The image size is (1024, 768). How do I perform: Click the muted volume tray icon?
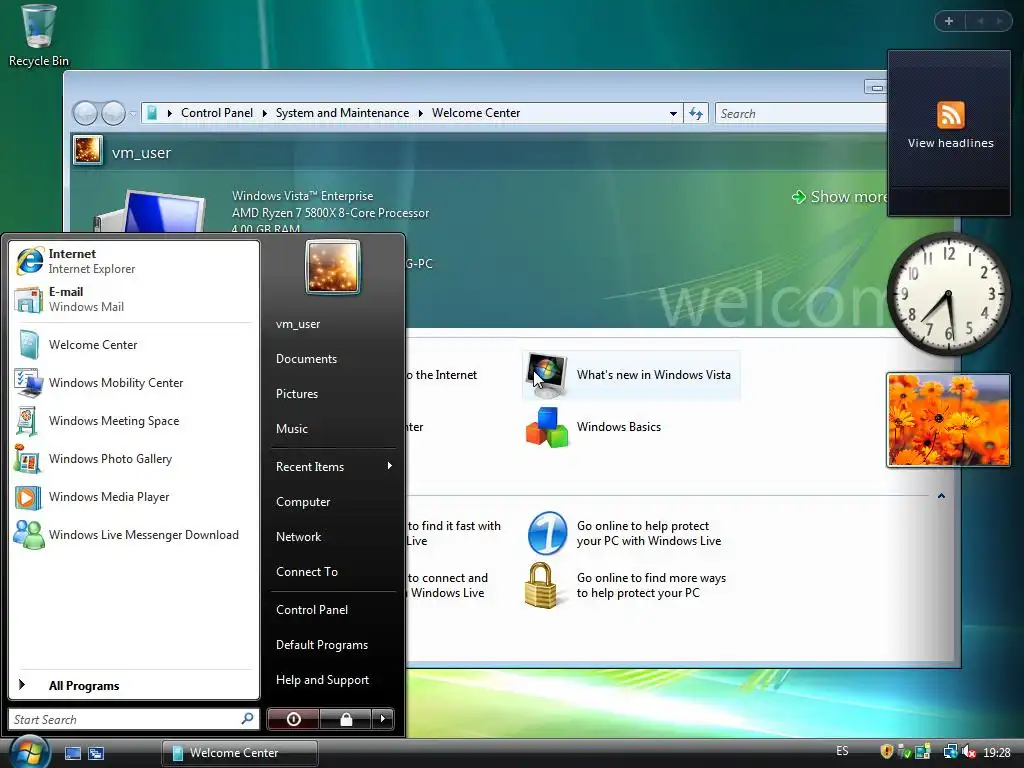[968, 752]
